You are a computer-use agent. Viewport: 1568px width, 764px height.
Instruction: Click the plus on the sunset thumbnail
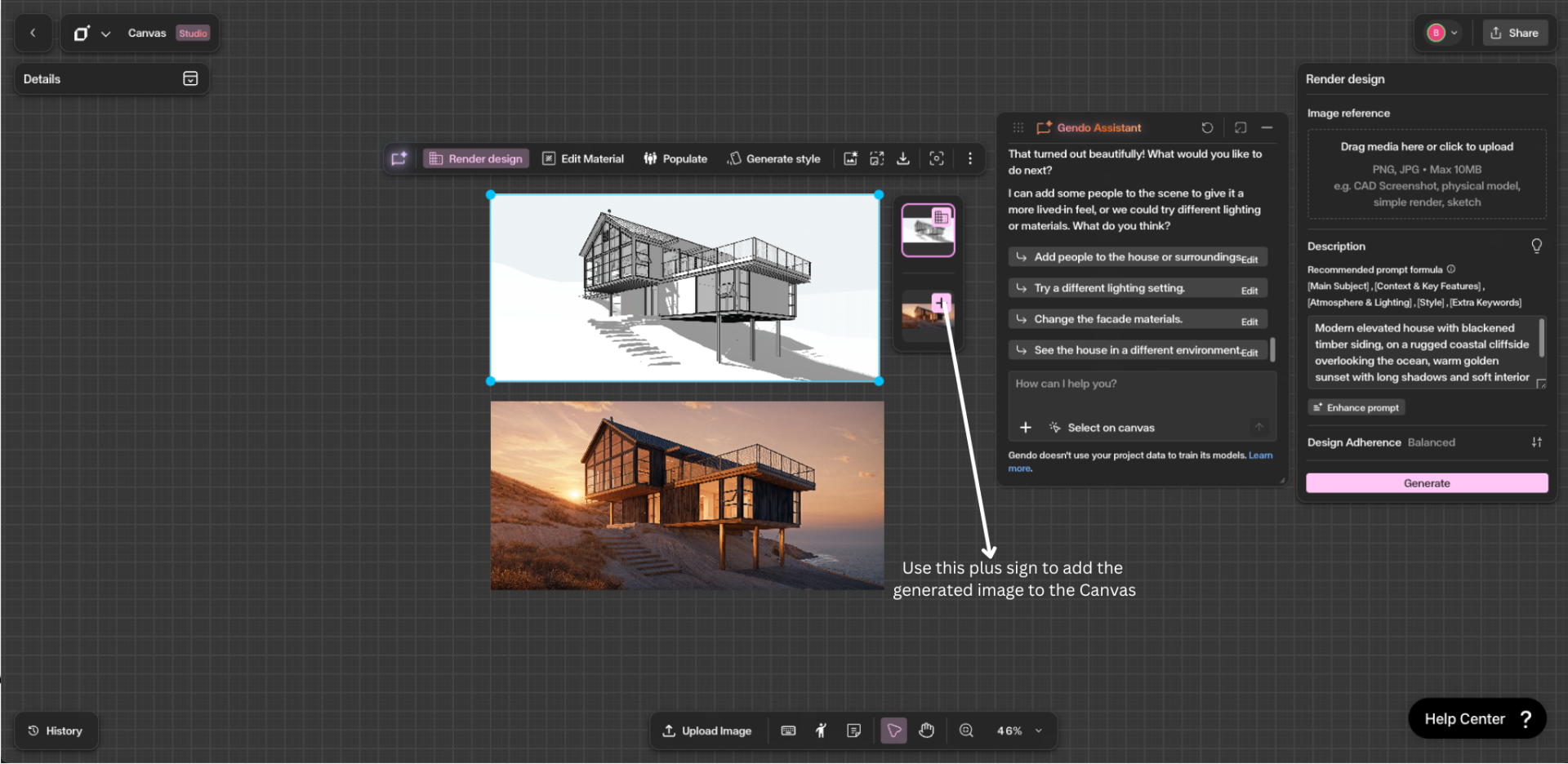(941, 303)
